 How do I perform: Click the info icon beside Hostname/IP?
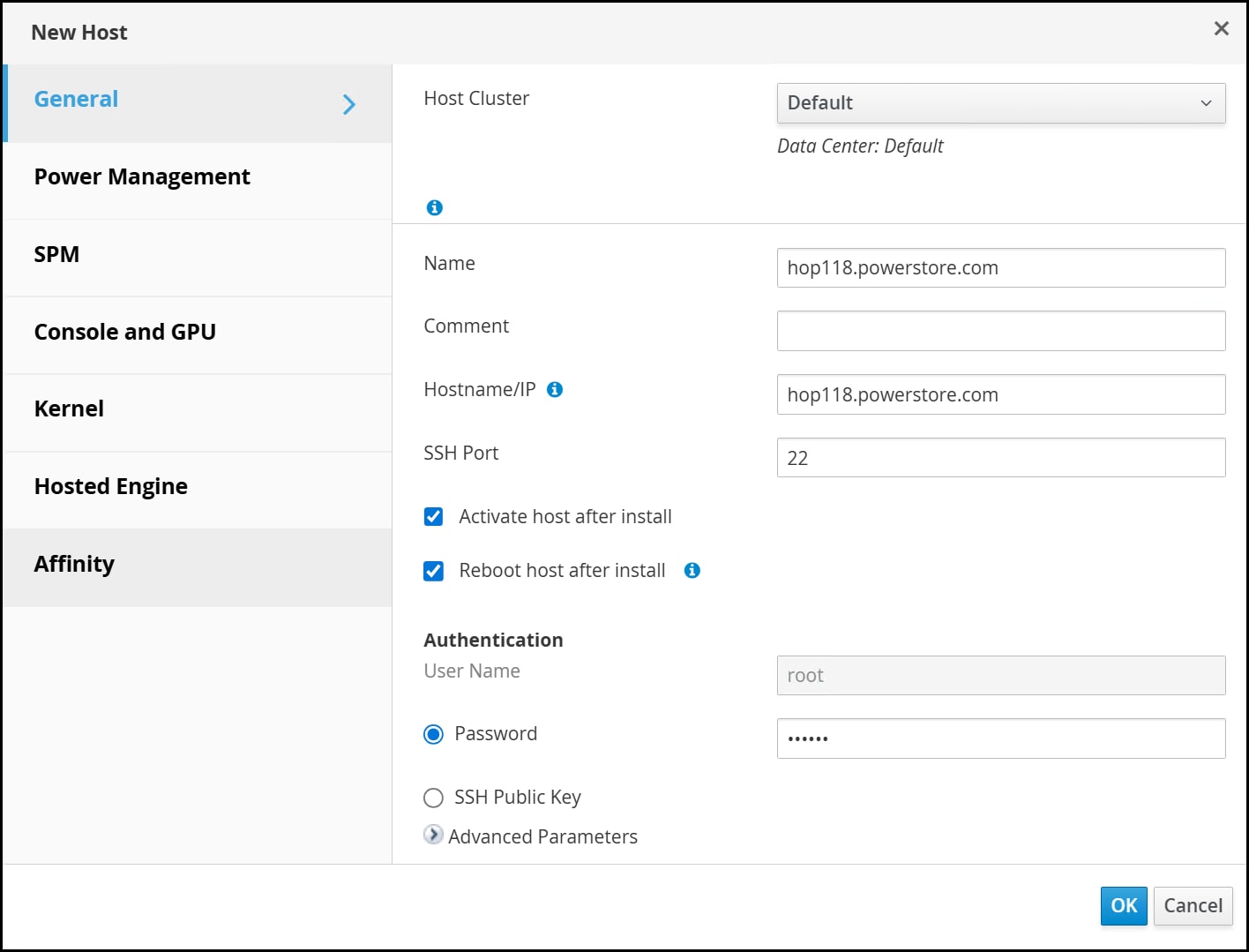click(555, 389)
